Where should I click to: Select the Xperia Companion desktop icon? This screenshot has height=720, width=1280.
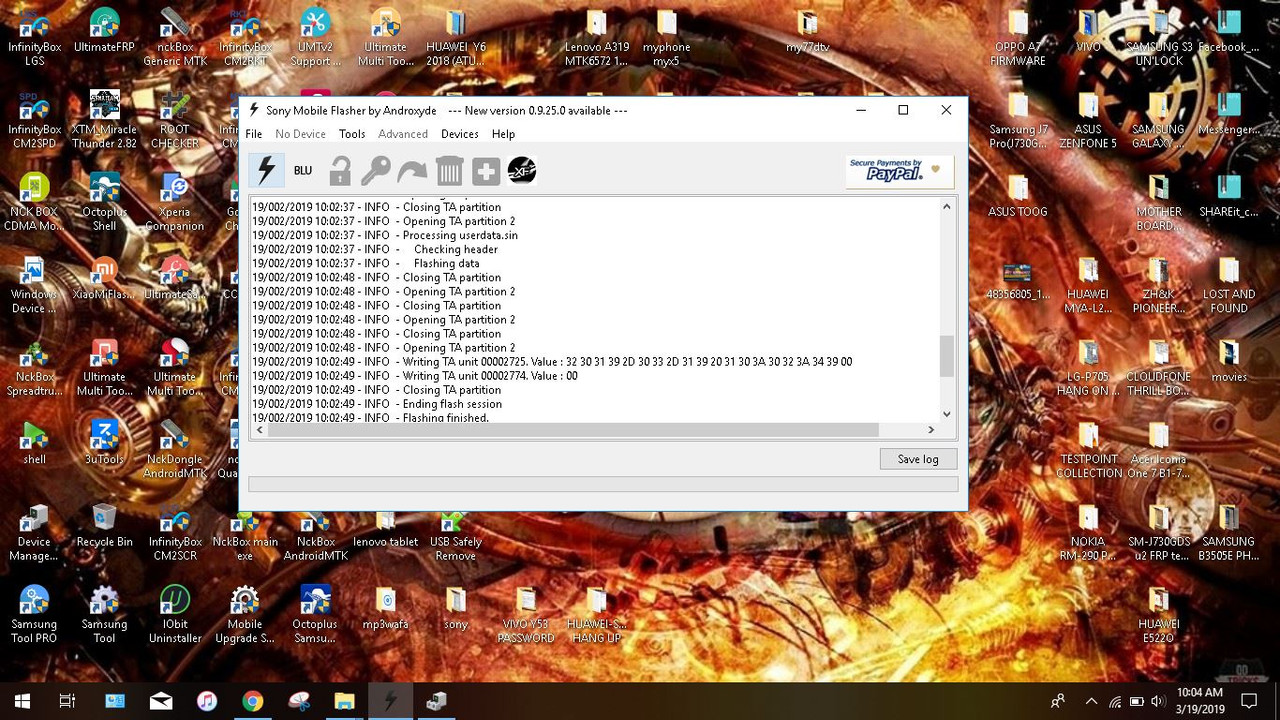click(x=175, y=202)
